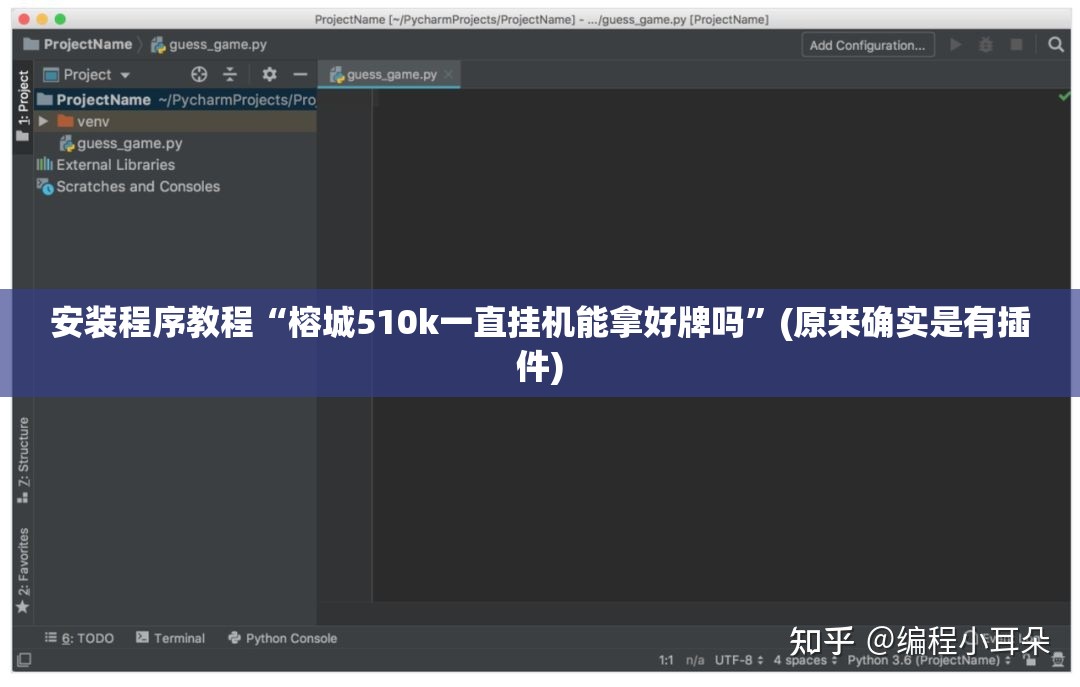Click the Stop square icon
The image size is (1080, 687).
click(x=1016, y=45)
